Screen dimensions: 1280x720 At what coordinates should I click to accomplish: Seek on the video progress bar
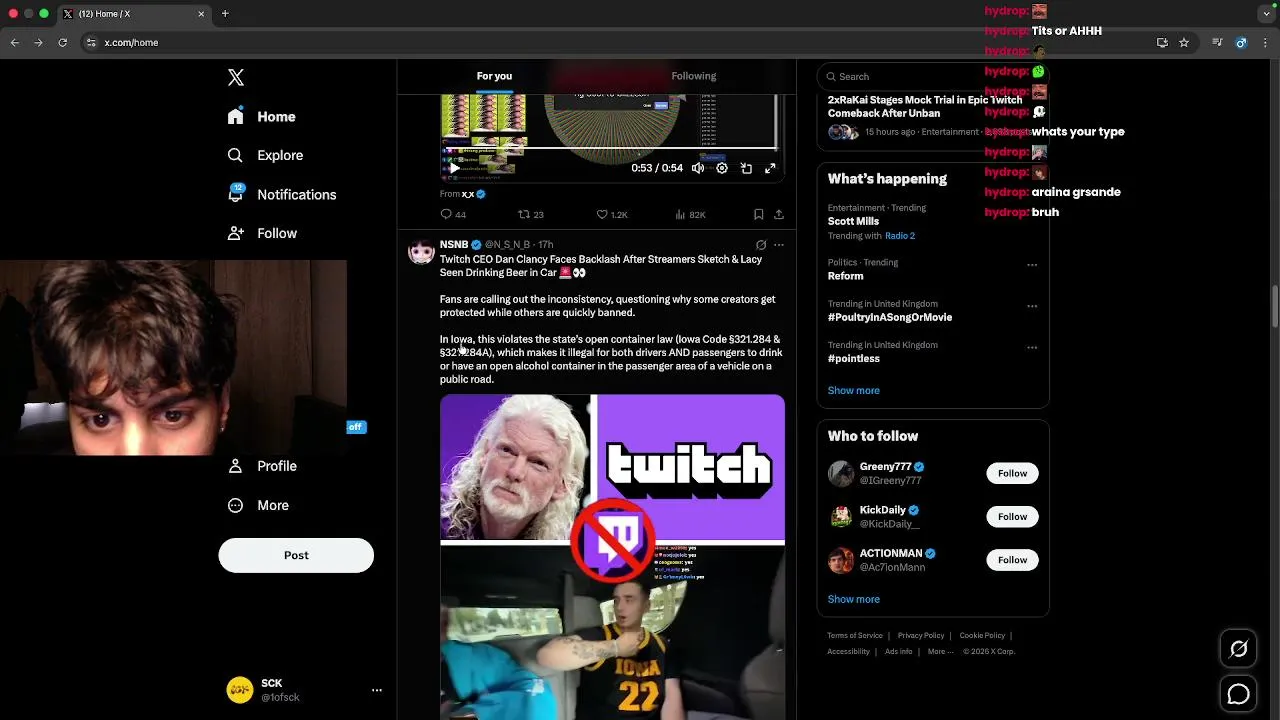pos(612,149)
